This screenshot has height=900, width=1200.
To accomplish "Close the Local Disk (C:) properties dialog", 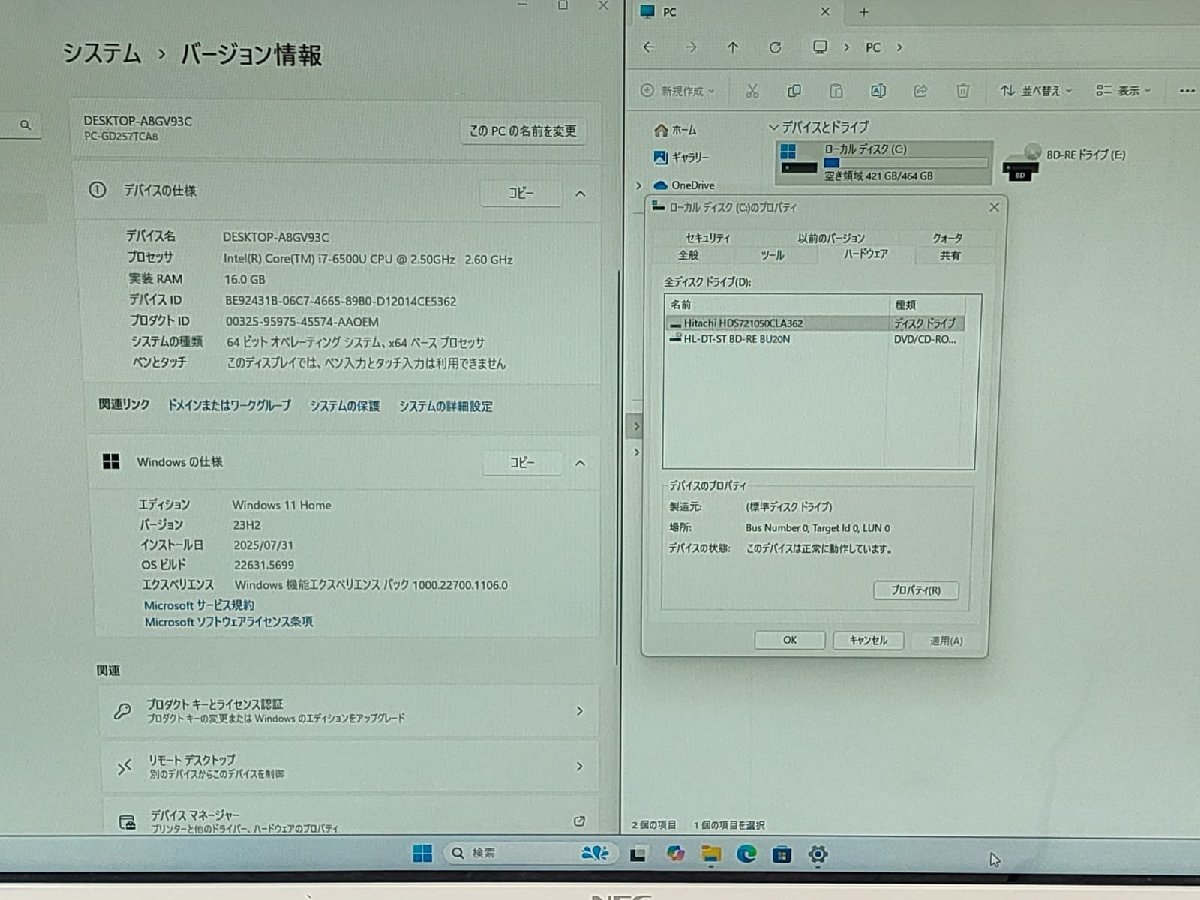I will point(993,207).
